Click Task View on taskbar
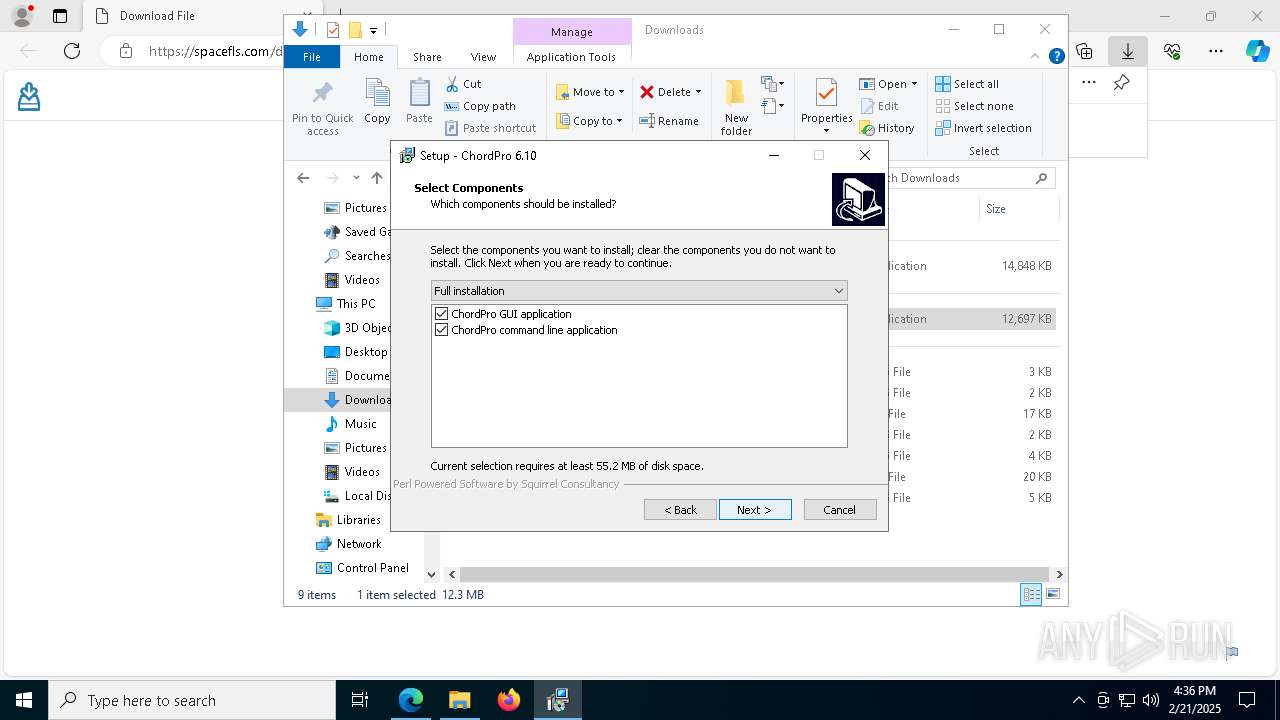Image resolution: width=1280 pixels, height=720 pixels. (x=360, y=701)
